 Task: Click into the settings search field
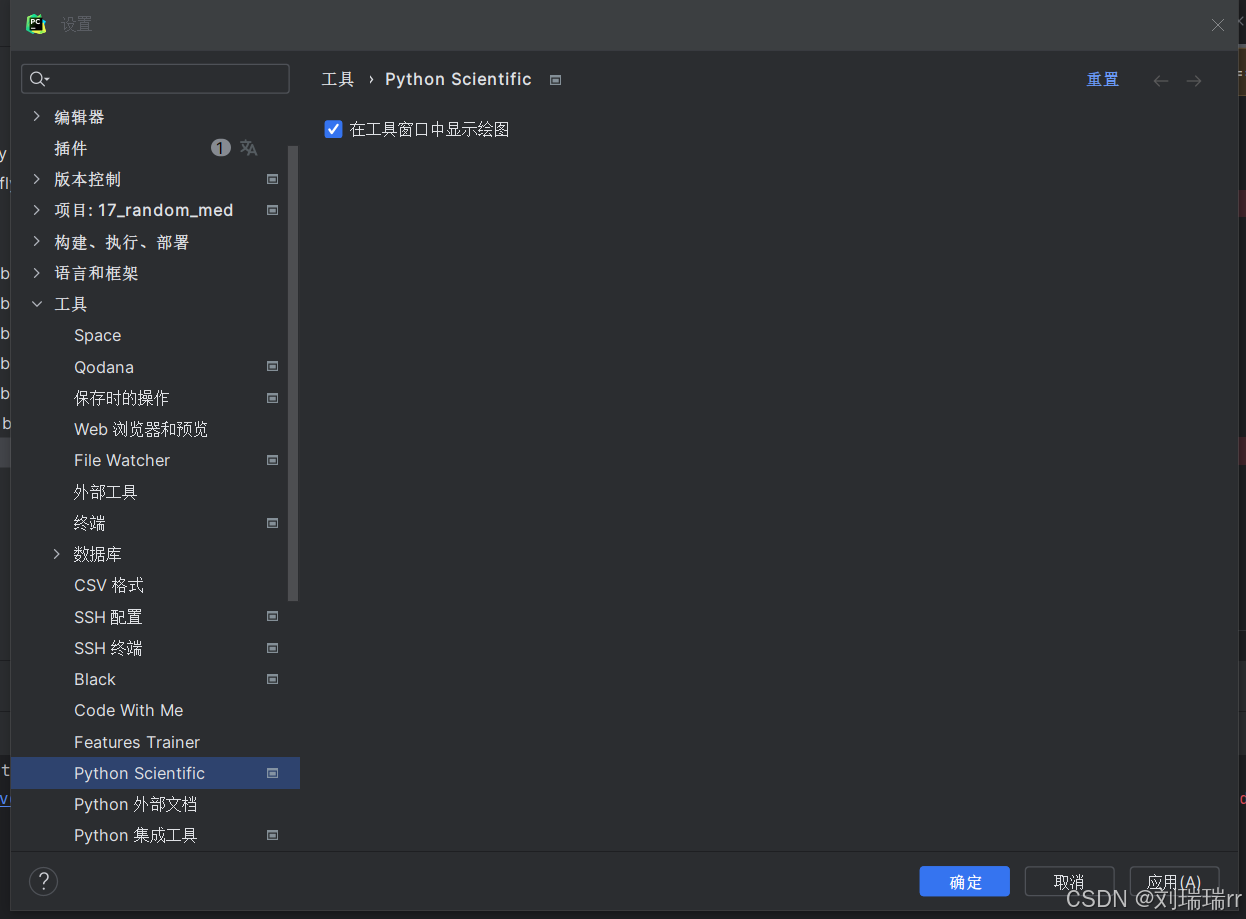pos(156,79)
